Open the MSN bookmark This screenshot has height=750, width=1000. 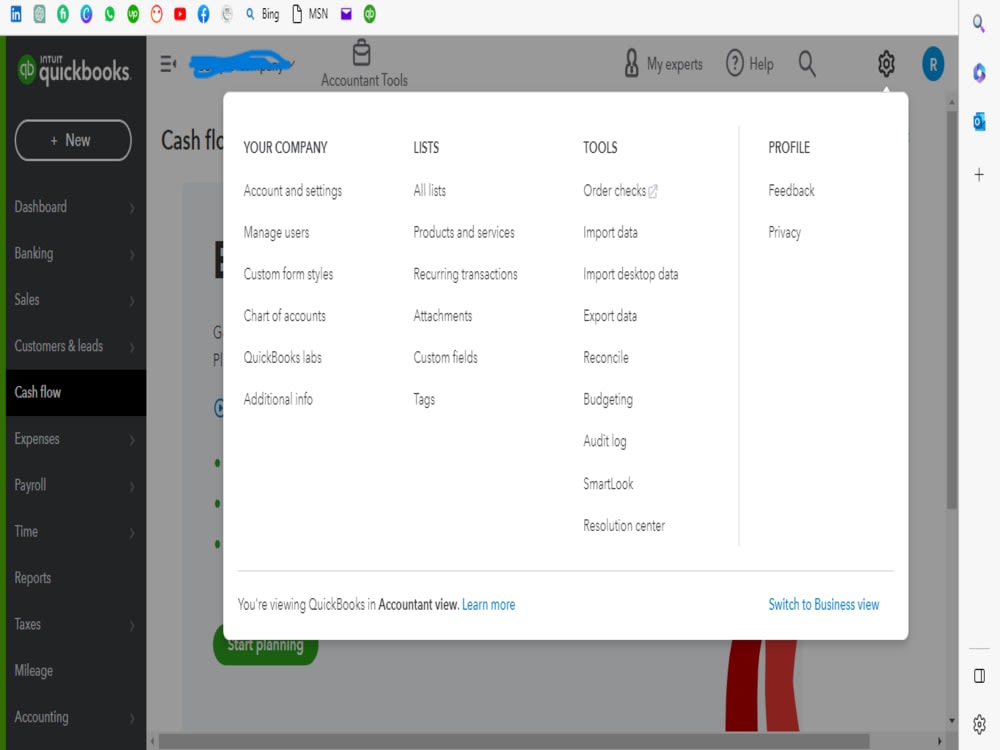pos(310,14)
